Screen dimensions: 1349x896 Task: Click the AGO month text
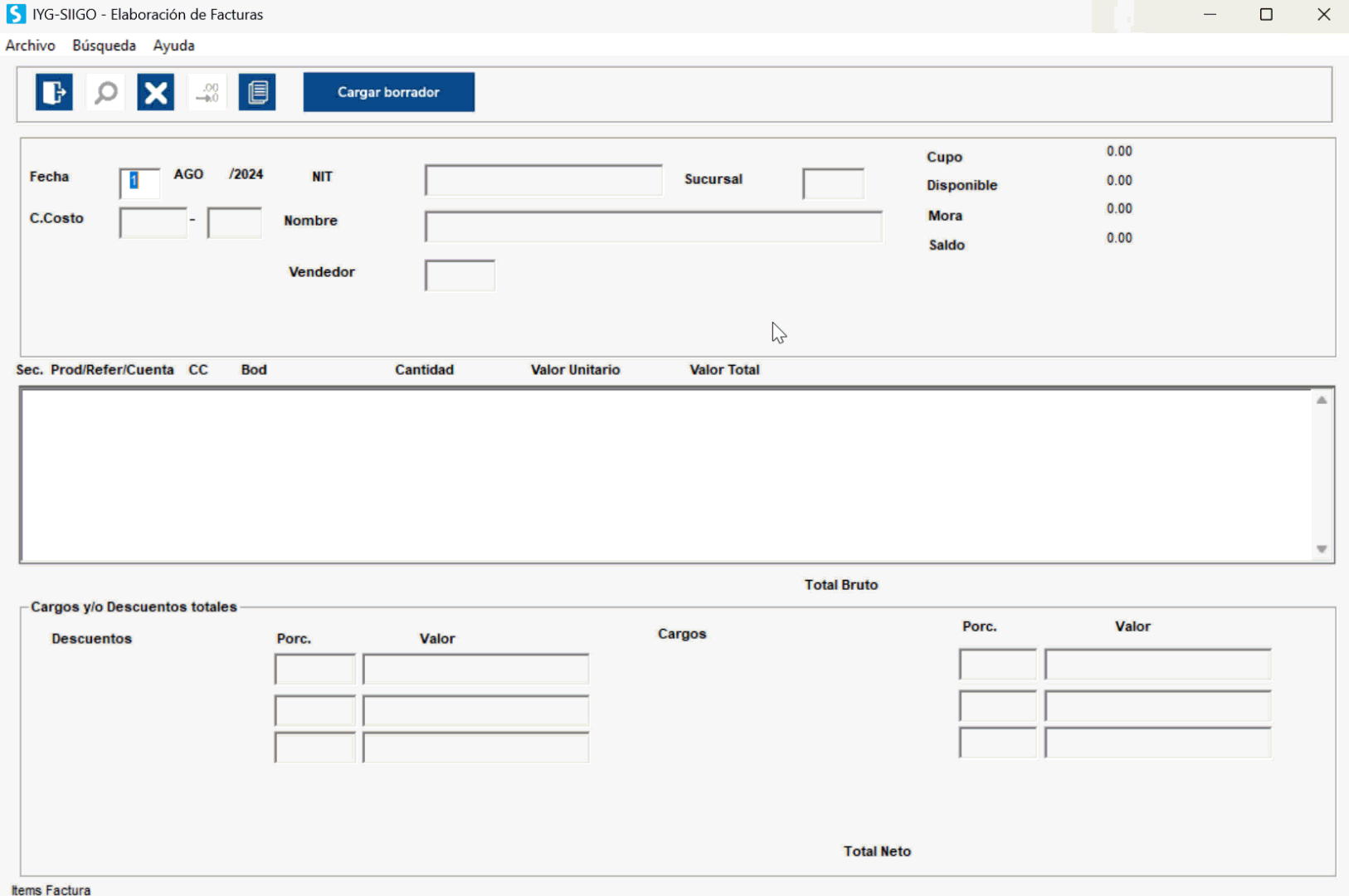coord(189,174)
